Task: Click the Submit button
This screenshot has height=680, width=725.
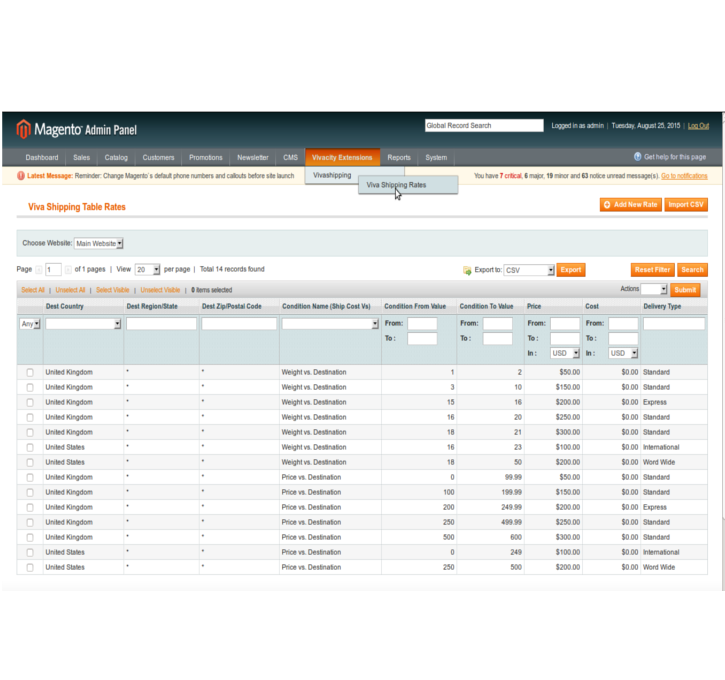Action: (685, 290)
